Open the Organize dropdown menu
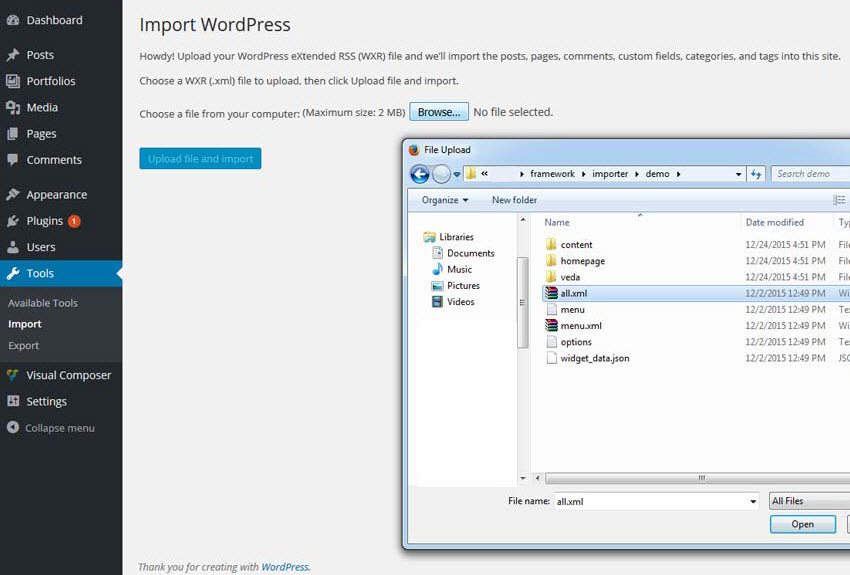Screen dimensions: 850x575 445,200
